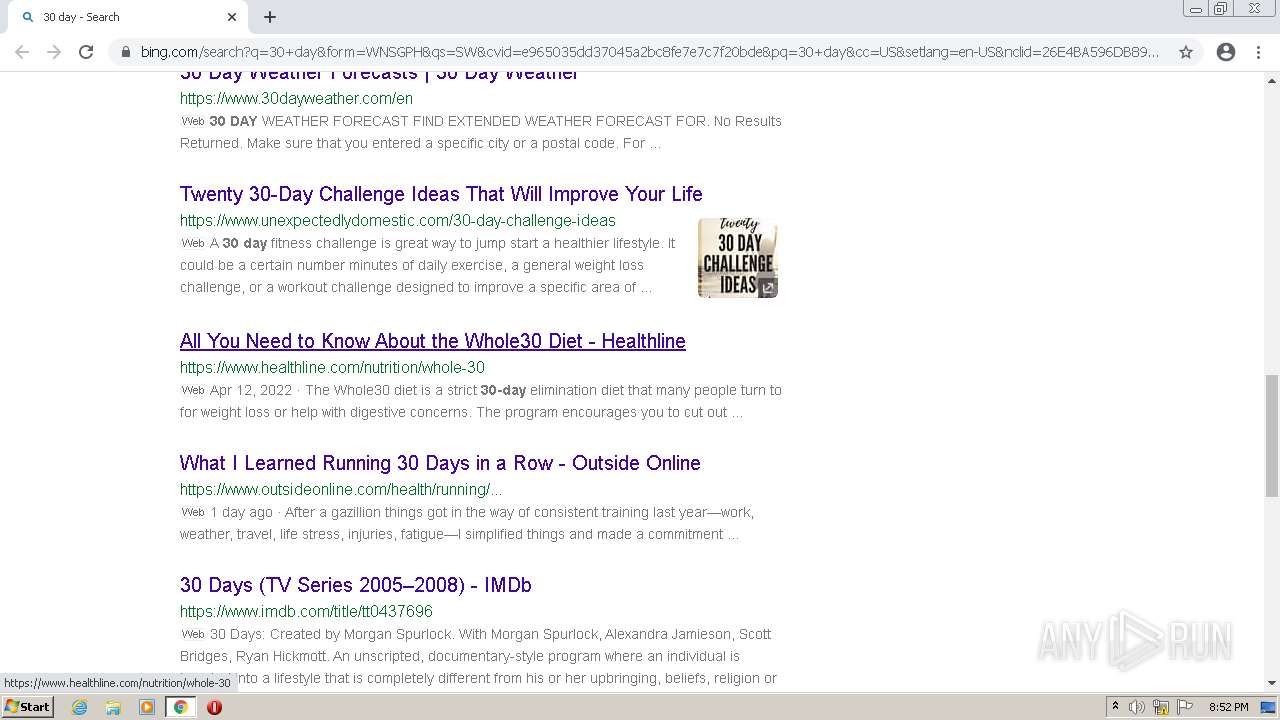Click the 30 Day Weather Forecasts heading link

point(379,75)
